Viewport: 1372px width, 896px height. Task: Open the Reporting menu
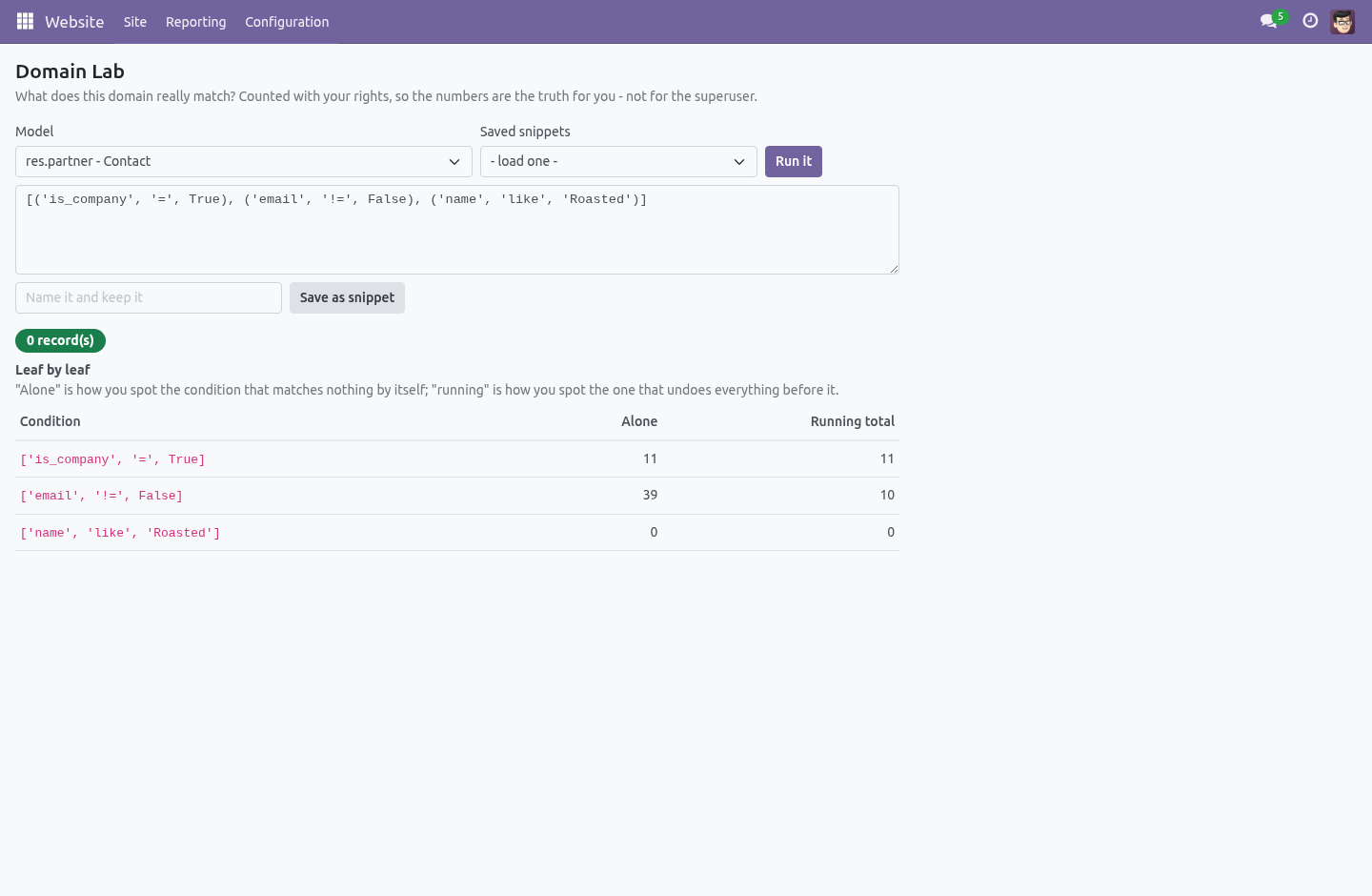click(196, 22)
